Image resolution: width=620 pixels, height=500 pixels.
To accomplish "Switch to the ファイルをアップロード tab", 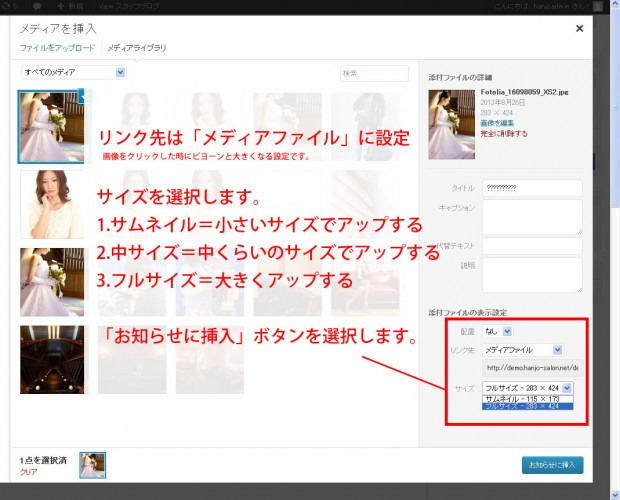I will [57, 48].
